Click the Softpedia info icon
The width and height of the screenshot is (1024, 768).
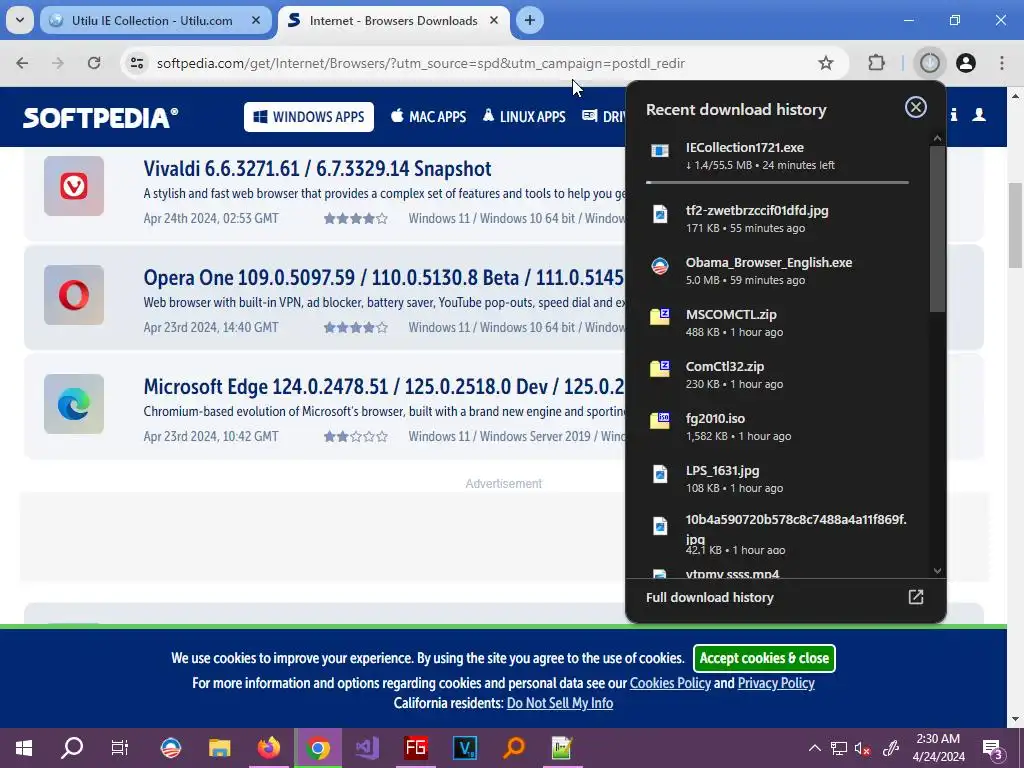(x=954, y=115)
